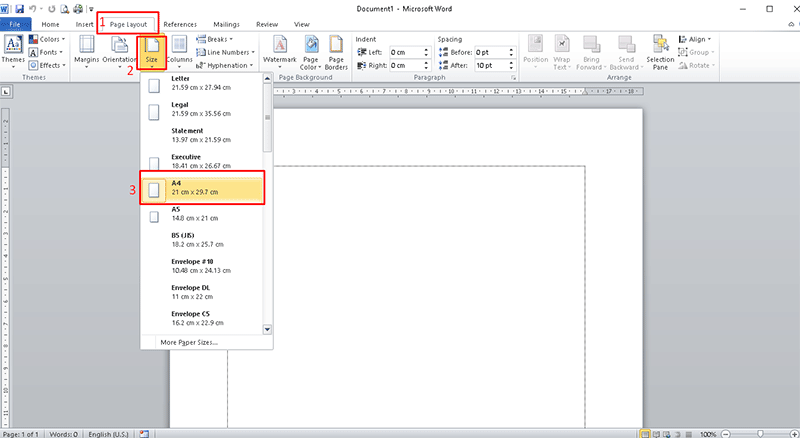Click the Watermark button

coord(280,52)
